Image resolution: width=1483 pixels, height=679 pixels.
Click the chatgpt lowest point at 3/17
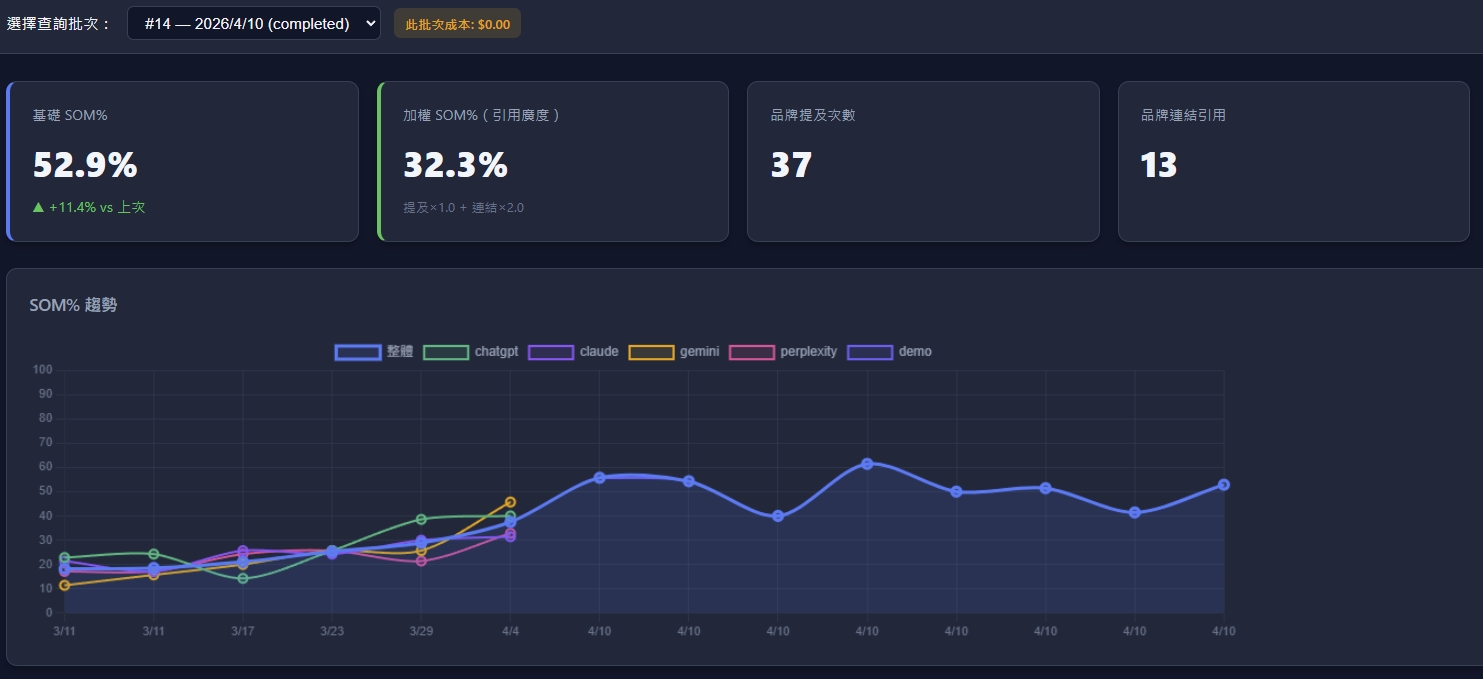[x=243, y=578]
